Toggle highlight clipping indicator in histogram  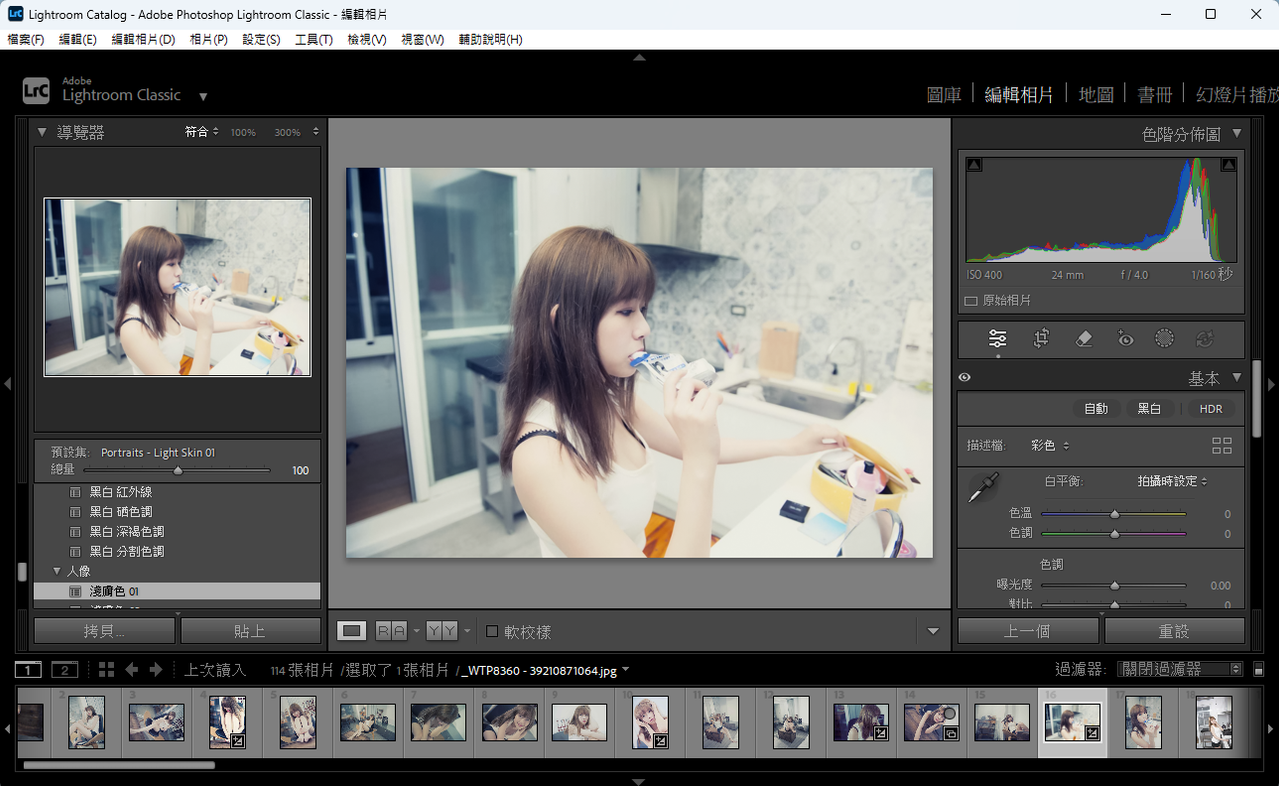click(x=1229, y=165)
